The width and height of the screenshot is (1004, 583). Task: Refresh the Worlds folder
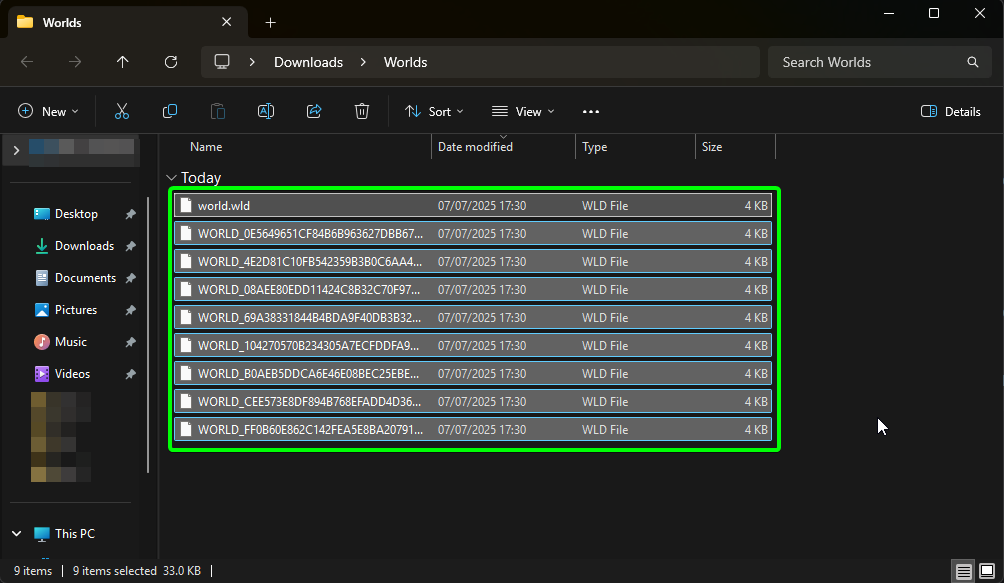tap(171, 62)
